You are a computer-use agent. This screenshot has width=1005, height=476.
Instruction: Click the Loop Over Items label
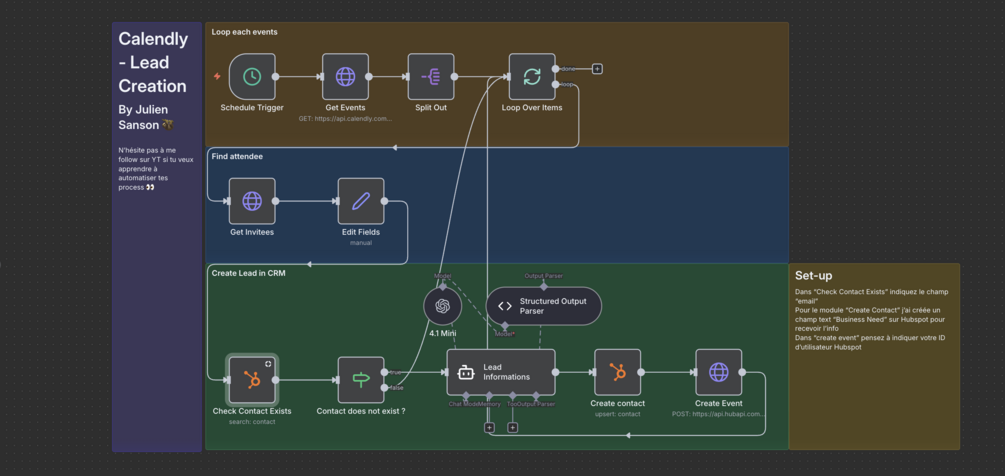click(x=532, y=108)
